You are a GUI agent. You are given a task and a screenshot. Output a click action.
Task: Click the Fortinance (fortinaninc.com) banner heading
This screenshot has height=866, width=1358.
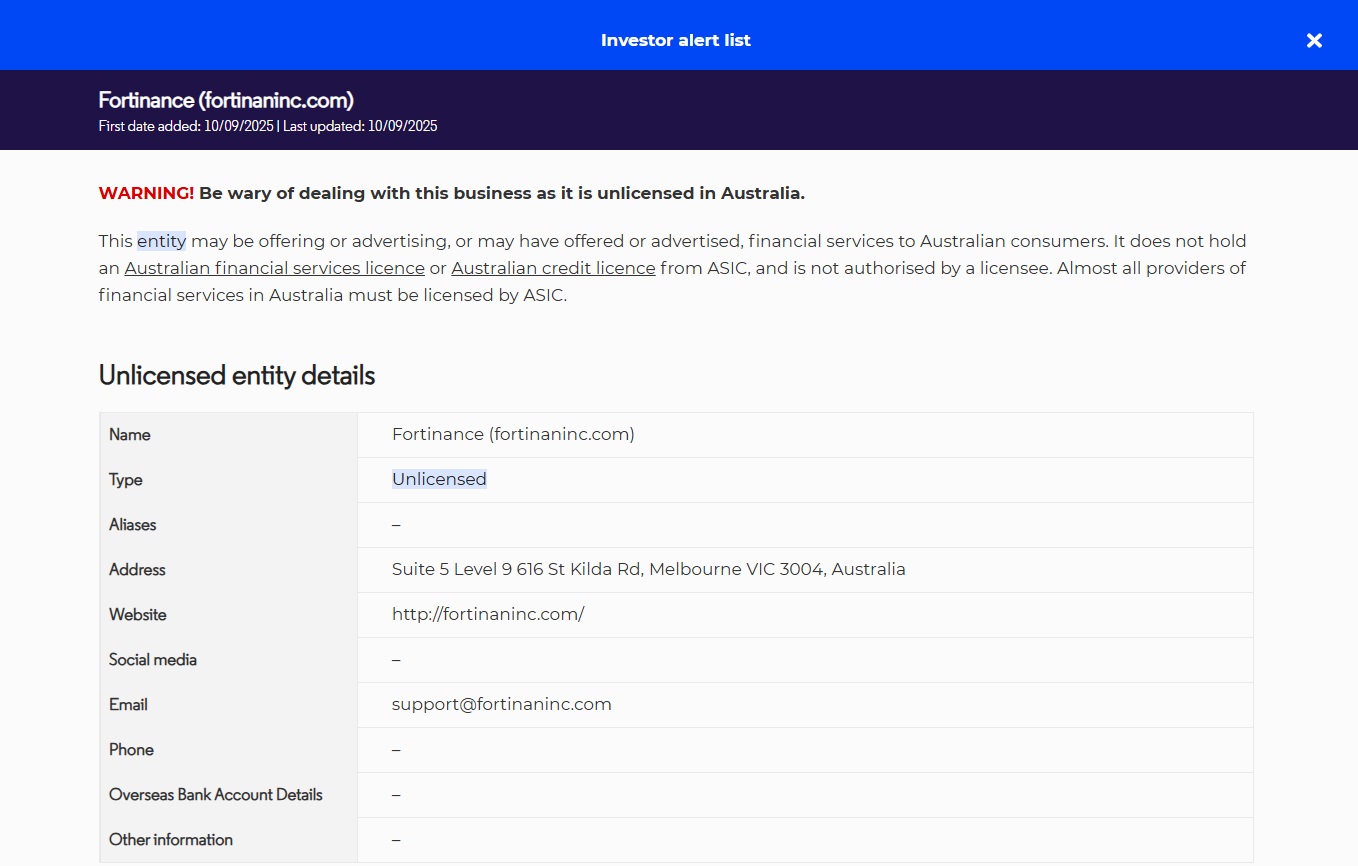pyautogui.click(x=226, y=100)
